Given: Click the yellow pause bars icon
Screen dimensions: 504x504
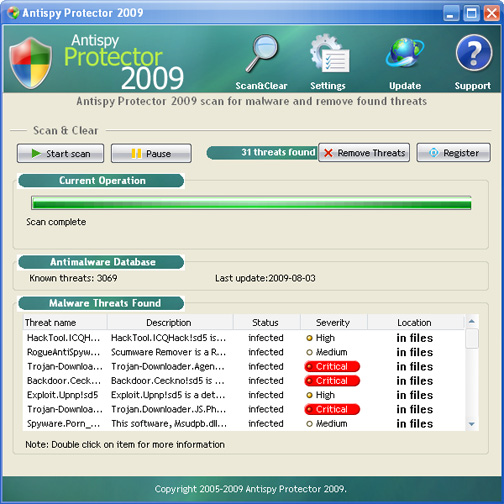Looking at the screenshot, I should (136, 153).
